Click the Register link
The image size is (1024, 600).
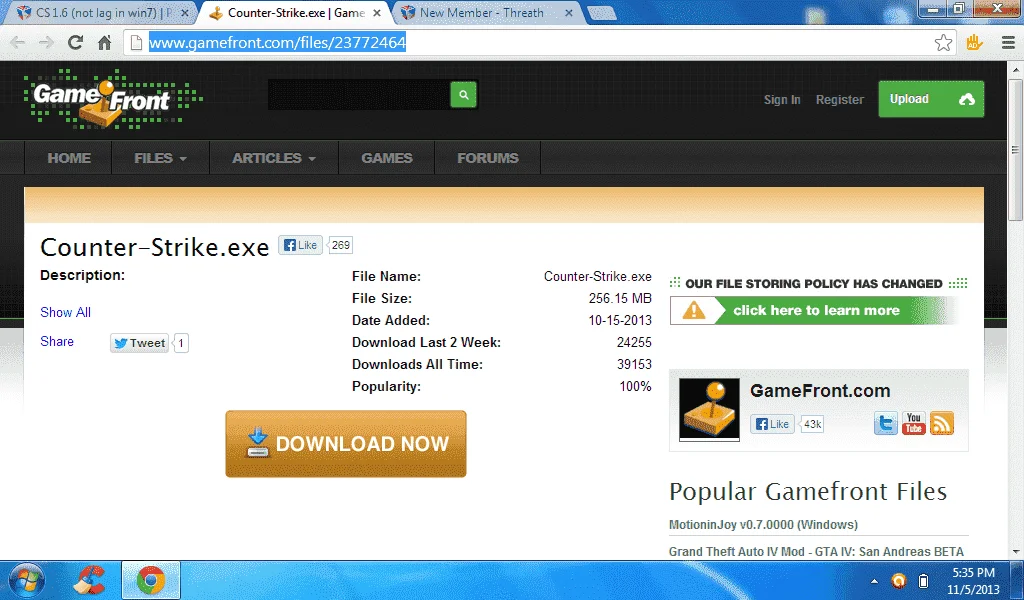tap(840, 100)
